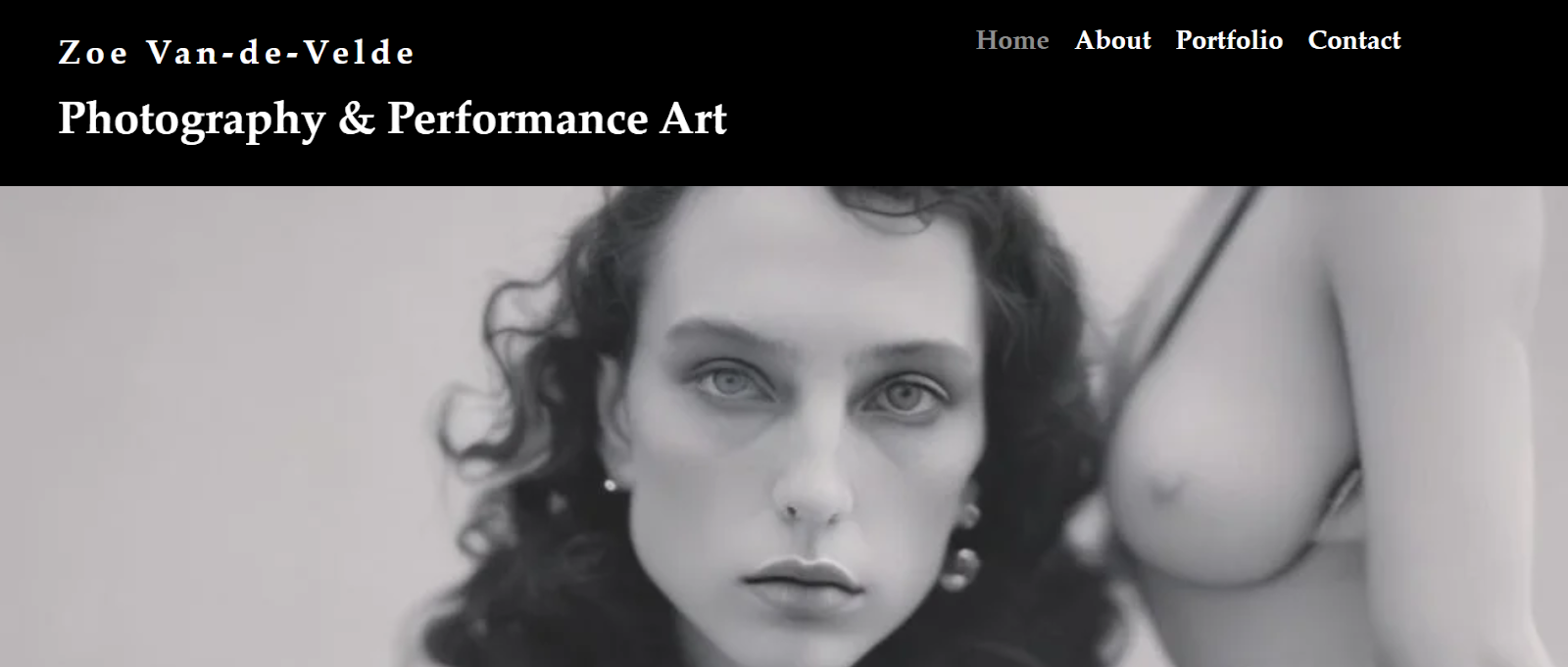Click the ampersand in the tagline

pyautogui.click(x=357, y=119)
